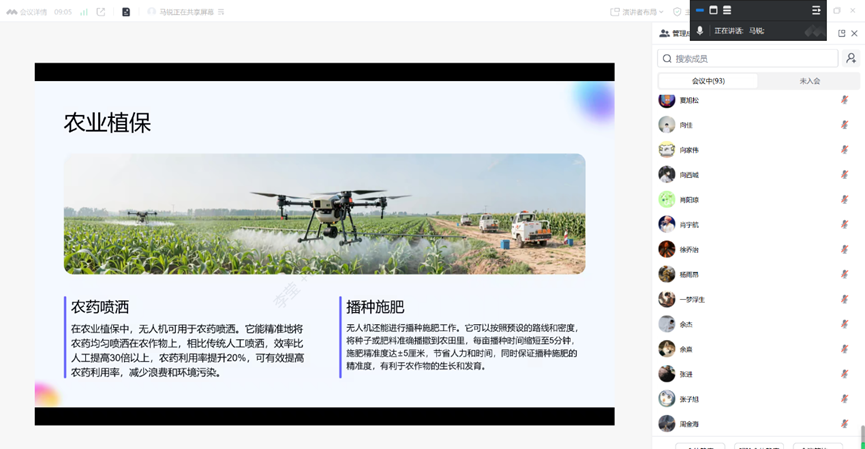Screen dimensions: 865x449
Task: Switch floating window to list view icon
Action: pos(727,10)
